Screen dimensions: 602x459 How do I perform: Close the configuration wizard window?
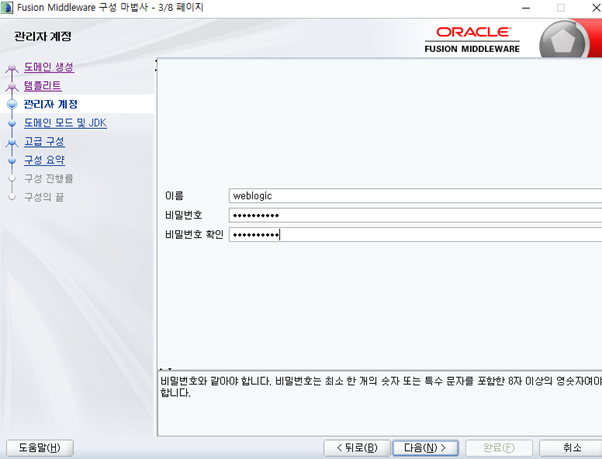[x=596, y=8]
